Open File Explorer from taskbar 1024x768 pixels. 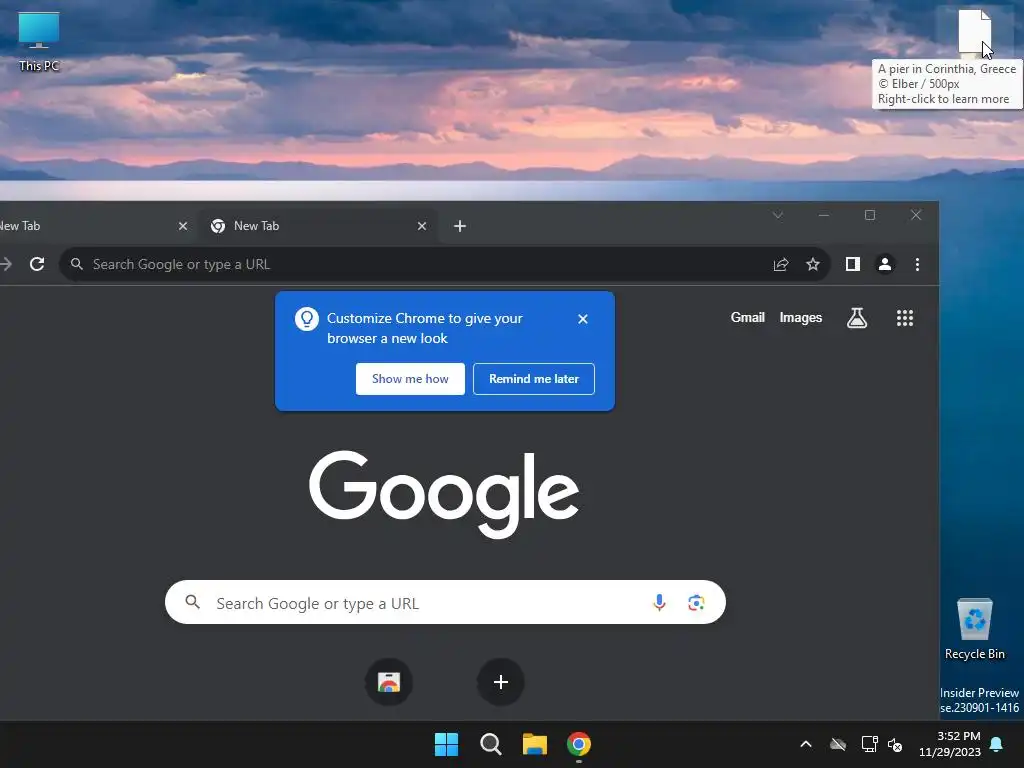(x=534, y=744)
